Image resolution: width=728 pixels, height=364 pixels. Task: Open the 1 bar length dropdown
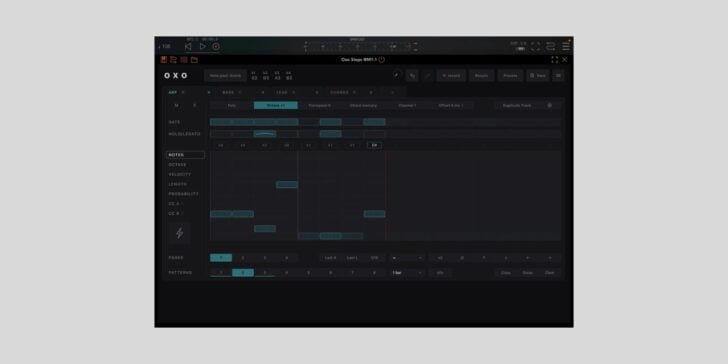(x=407, y=273)
